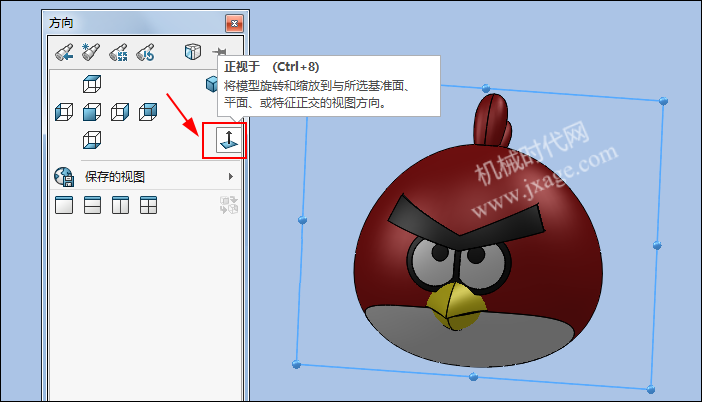Click the Reset Standard Views icon
702x402 pixels.
146,52
